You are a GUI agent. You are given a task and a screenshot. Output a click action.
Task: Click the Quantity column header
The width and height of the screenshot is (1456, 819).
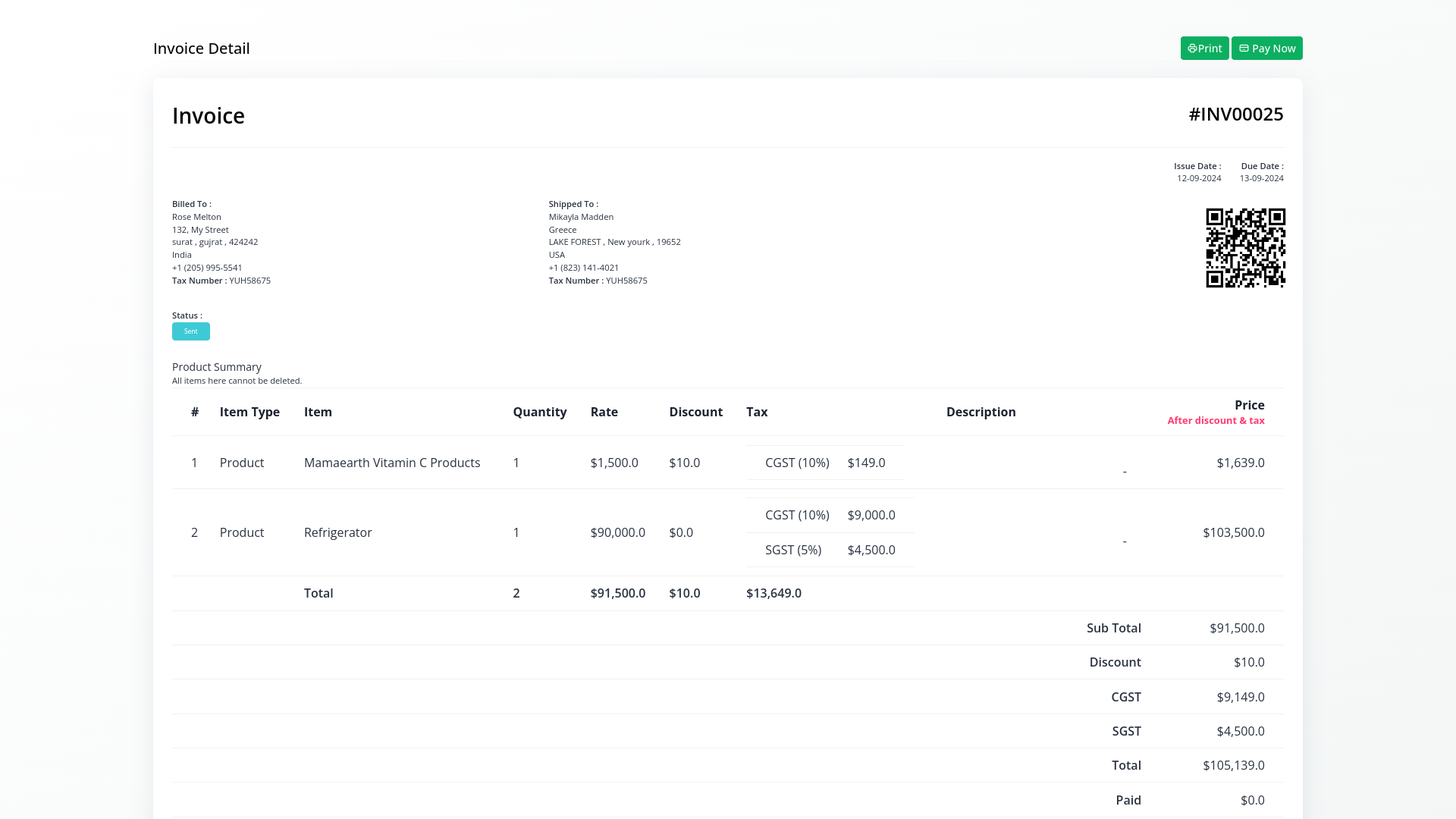point(539,412)
